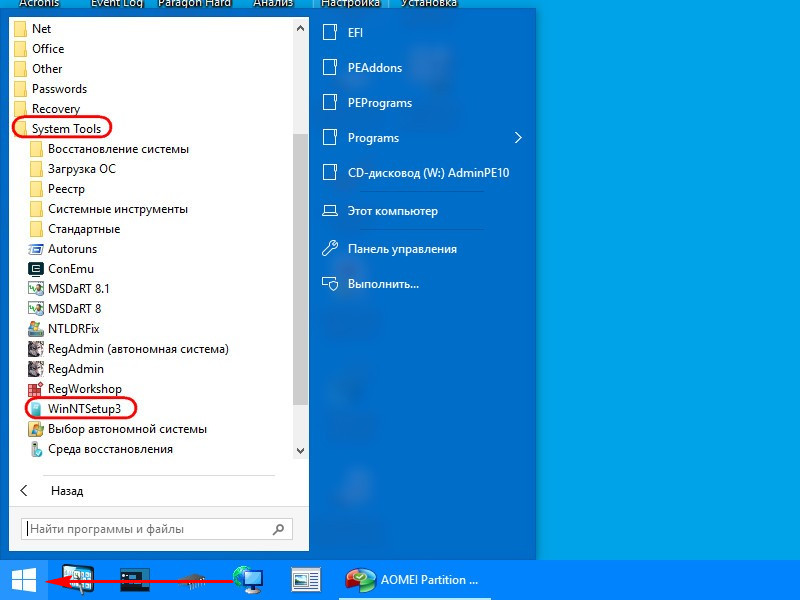Click the program list scrollbar thumb
Screen dimensions: 800x600
(301, 269)
